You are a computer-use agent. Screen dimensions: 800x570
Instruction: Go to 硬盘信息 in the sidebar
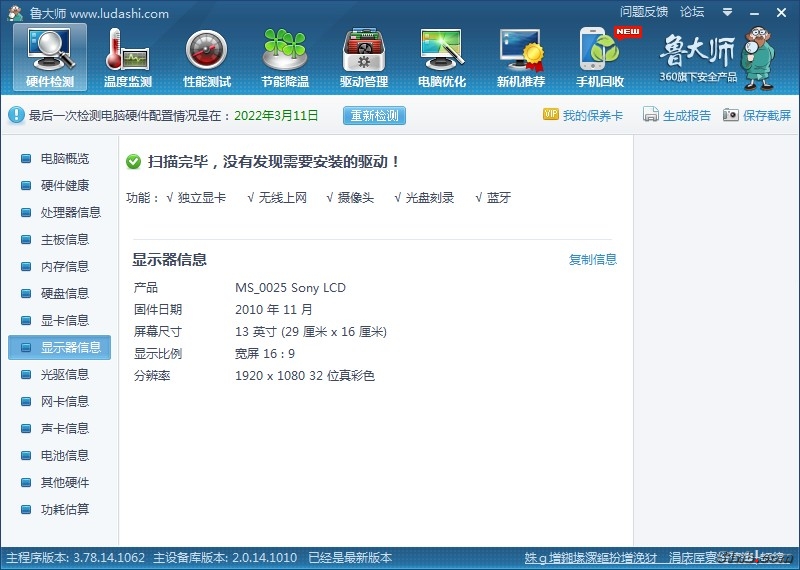pyautogui.click(x=64, y=294)
